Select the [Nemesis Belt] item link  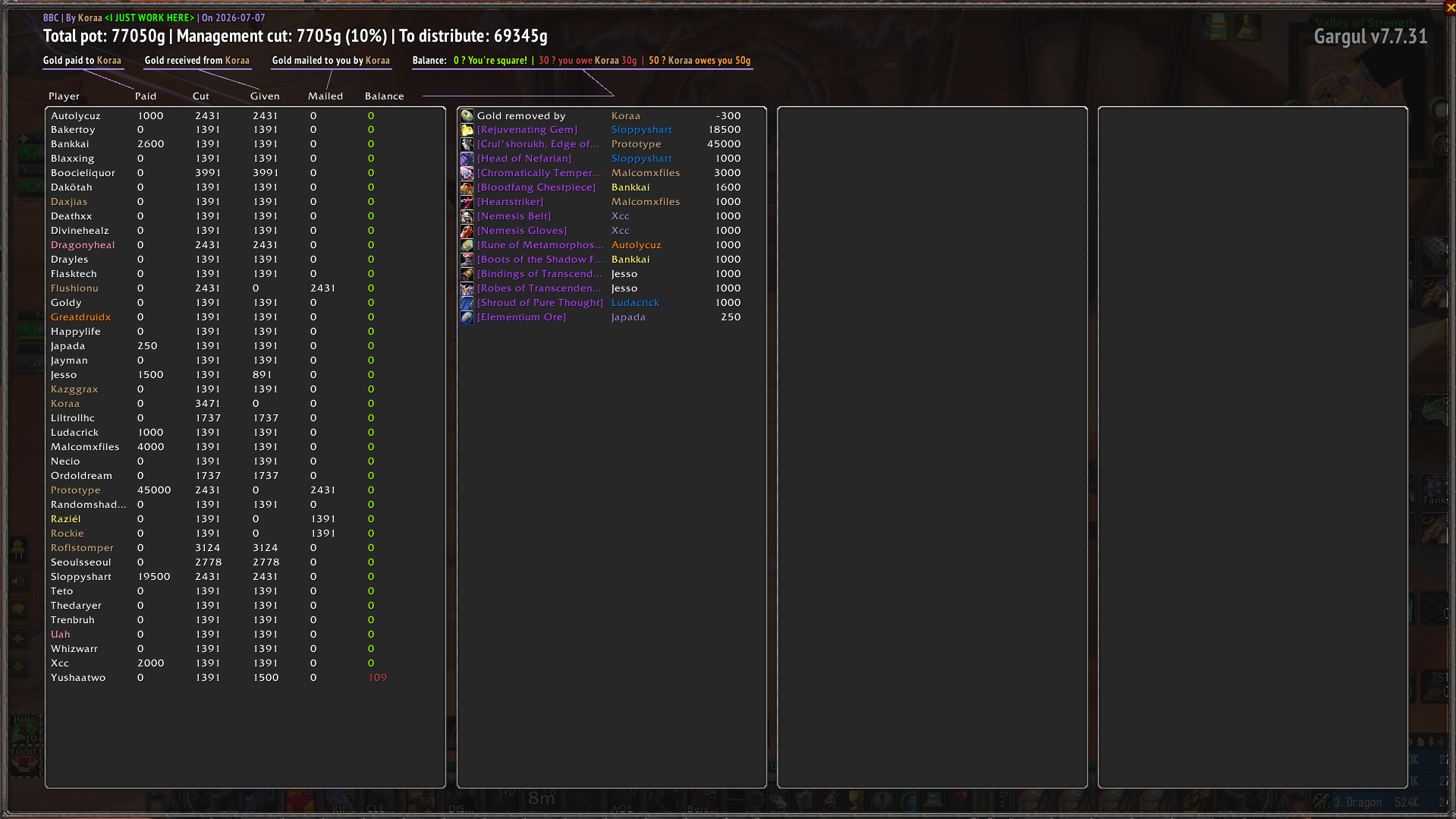click(x=514, y=216)
